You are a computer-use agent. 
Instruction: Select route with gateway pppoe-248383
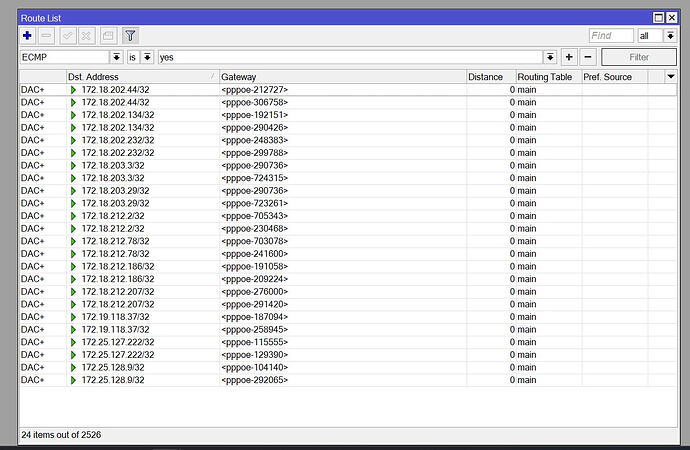(348, 140)
